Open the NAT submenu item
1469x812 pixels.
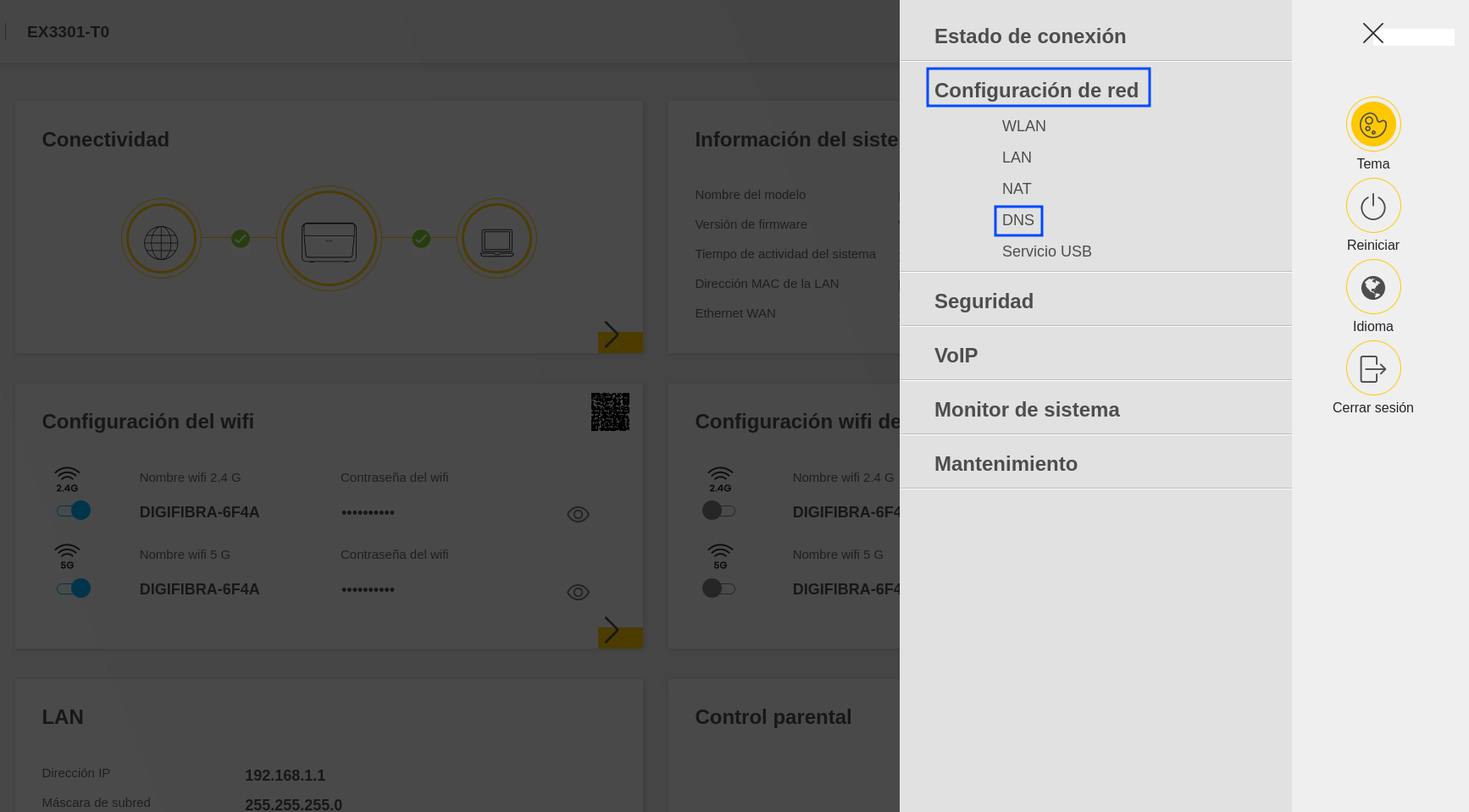point(1017,189)
